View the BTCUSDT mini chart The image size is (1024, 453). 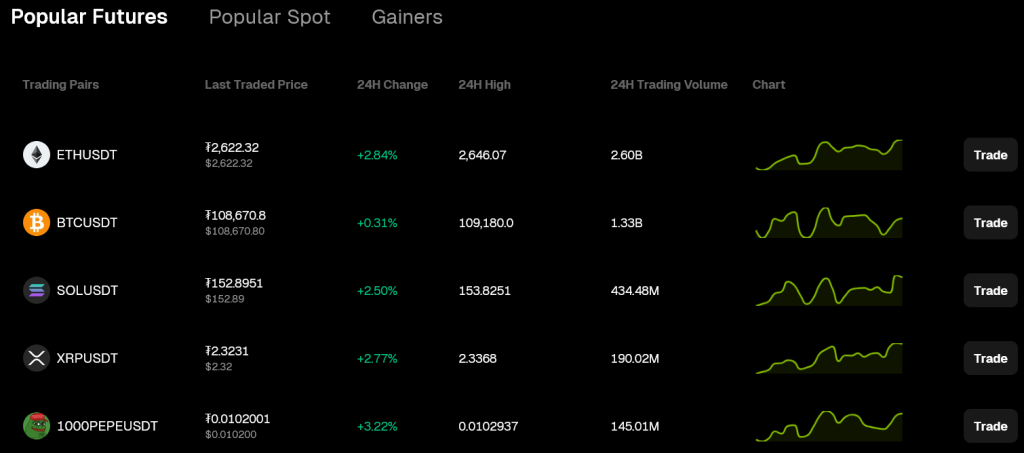(x=829, y=223)
